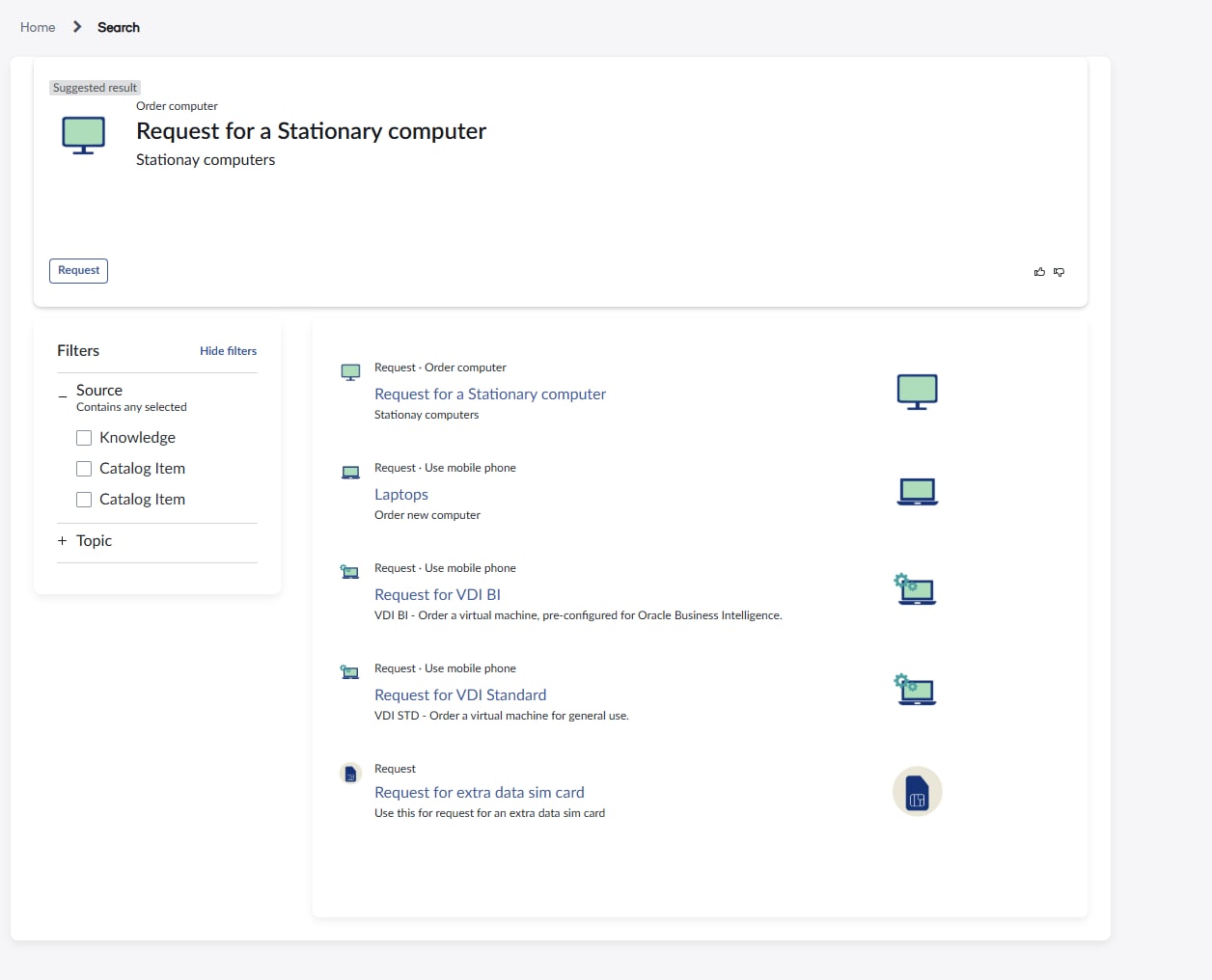1212x980 pixels.
Task: Go to Home in the breadcrumb
Action: click(38, 27)
